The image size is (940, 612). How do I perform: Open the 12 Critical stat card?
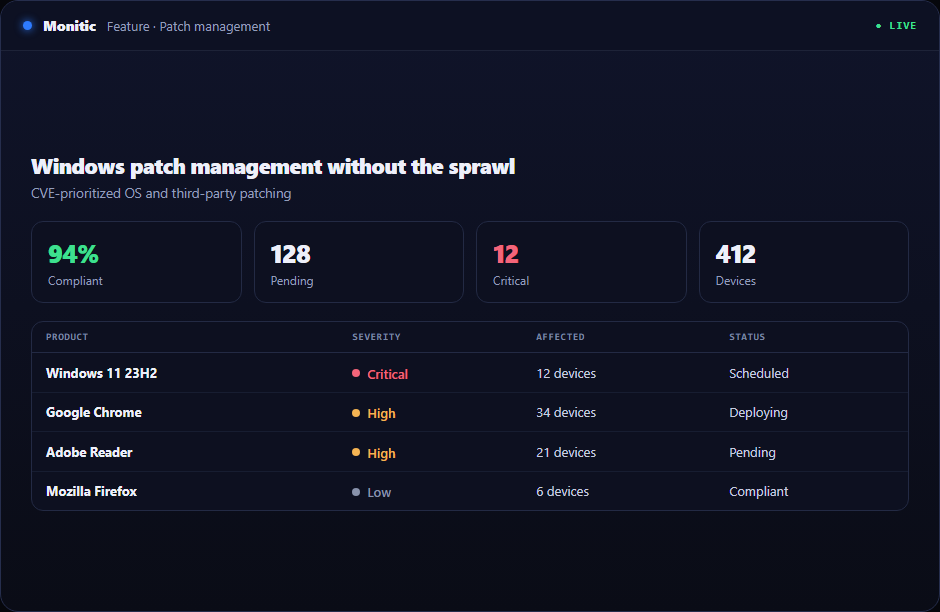coord(581,262)
